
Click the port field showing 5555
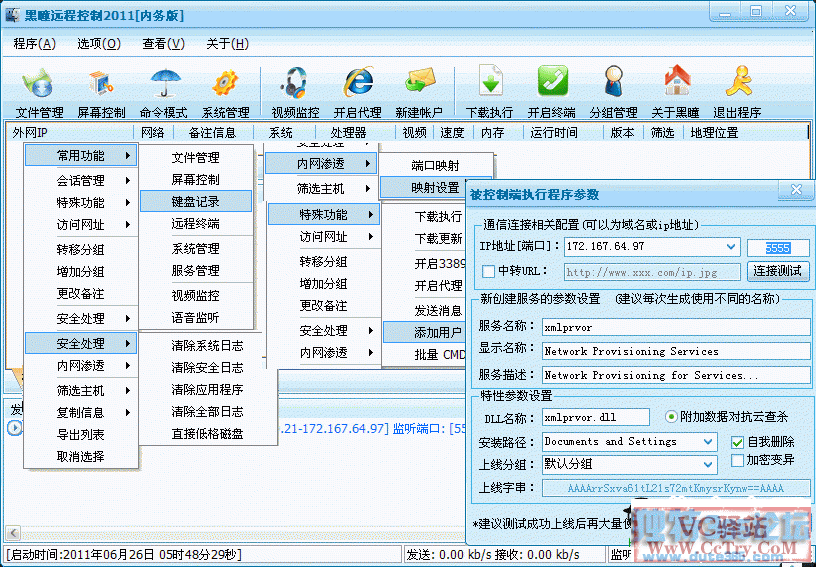[x=777, y=248]
